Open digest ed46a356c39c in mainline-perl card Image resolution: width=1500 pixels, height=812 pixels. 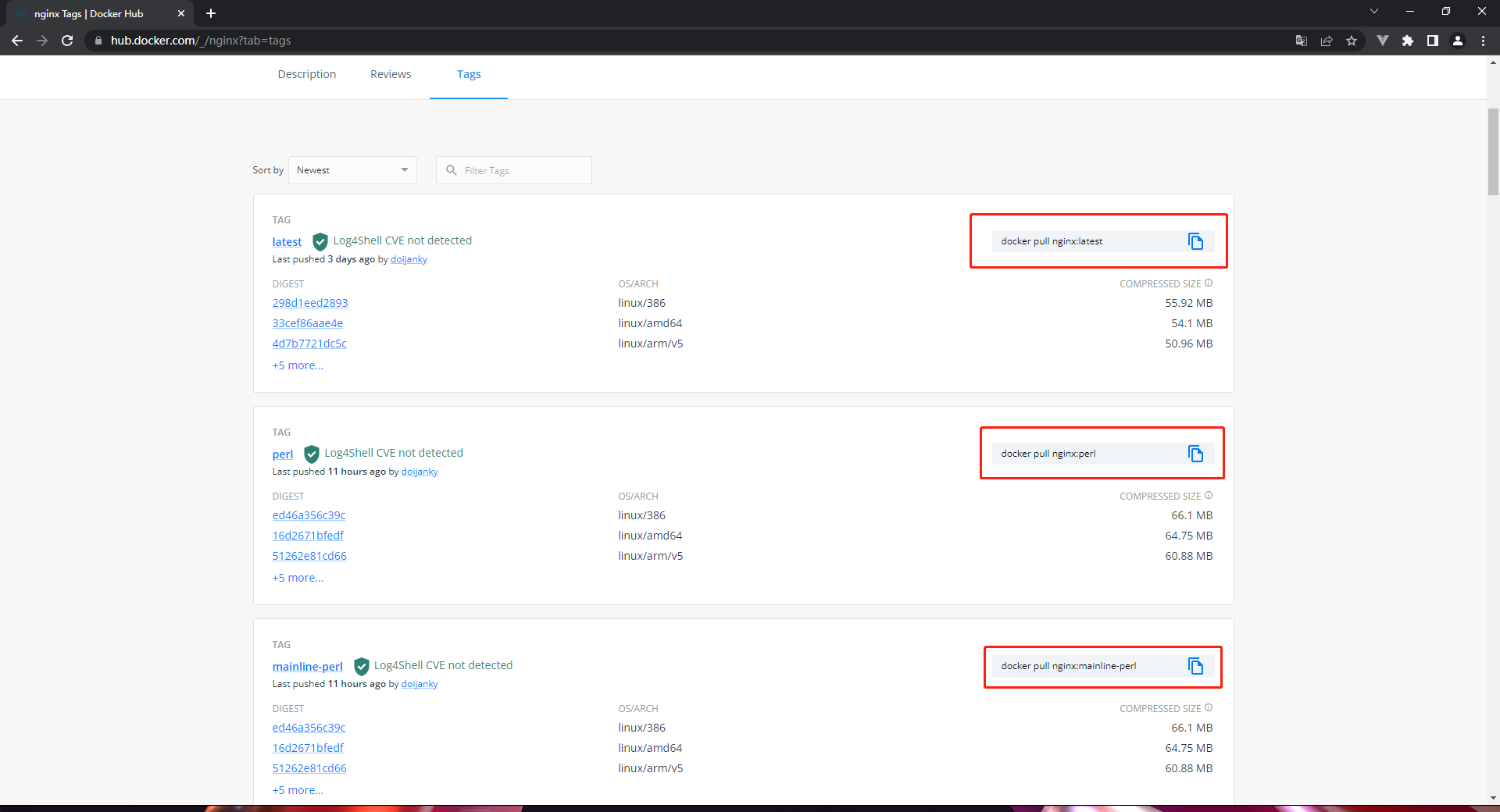(309, 728)
